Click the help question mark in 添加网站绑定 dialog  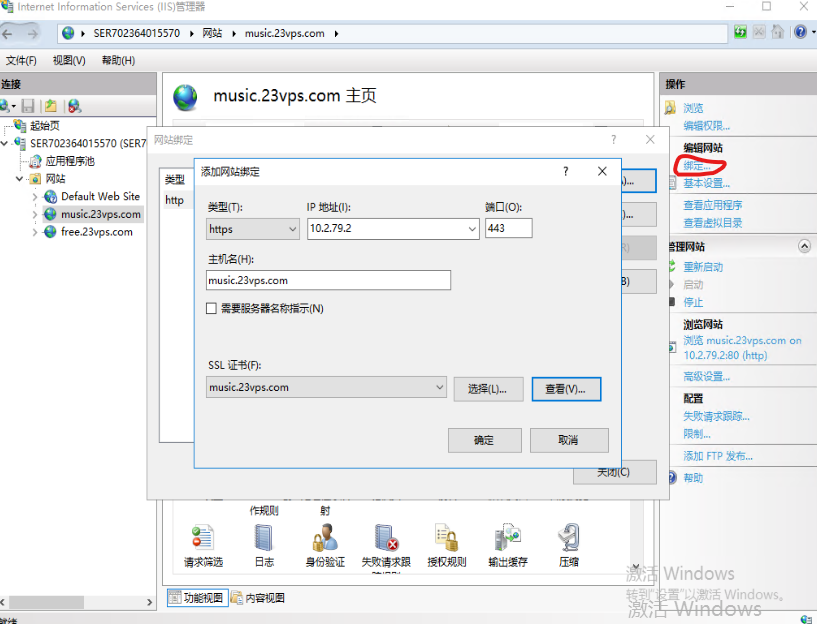[566, 171]
